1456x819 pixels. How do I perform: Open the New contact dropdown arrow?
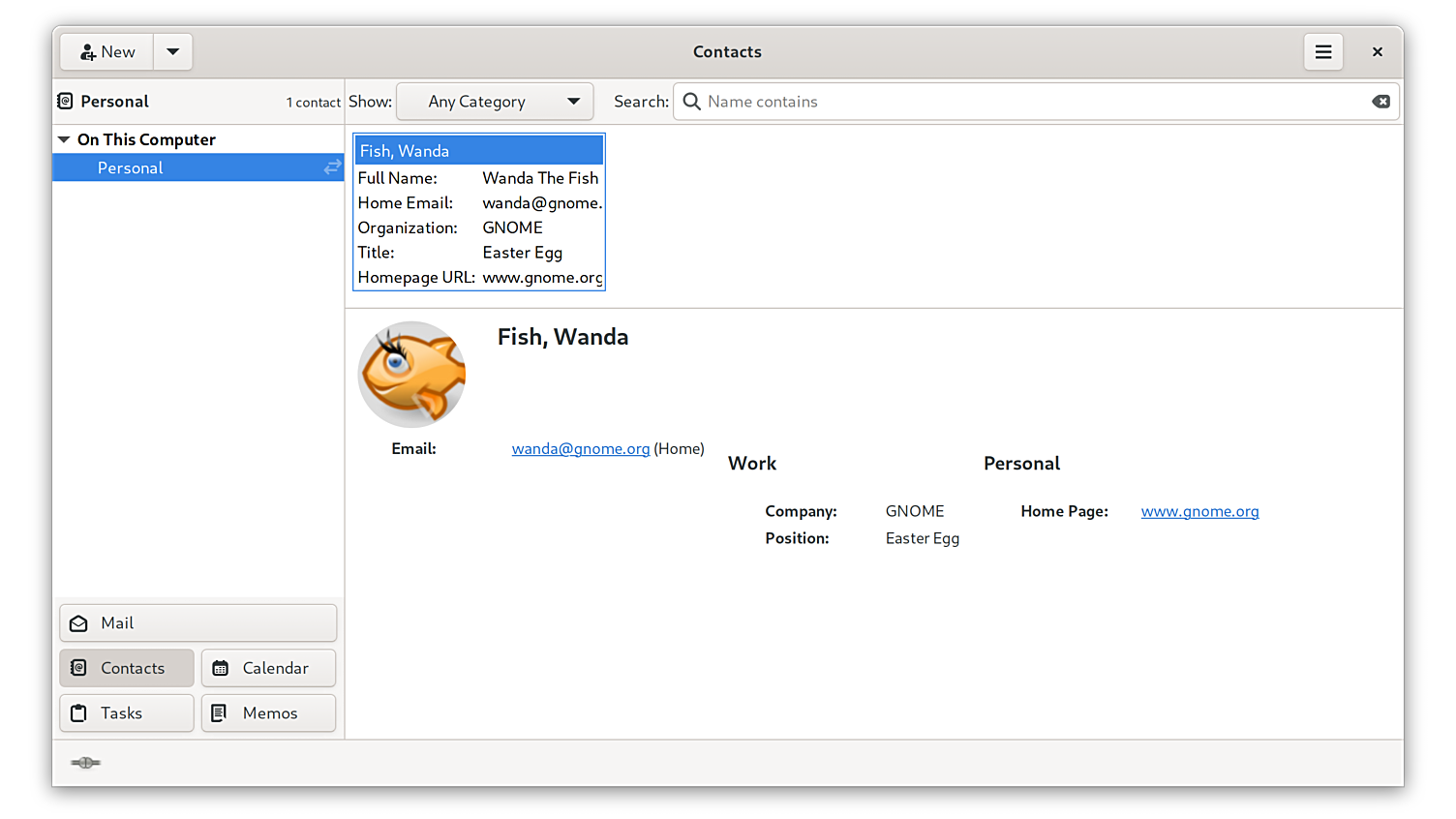[x=173, y=52]
